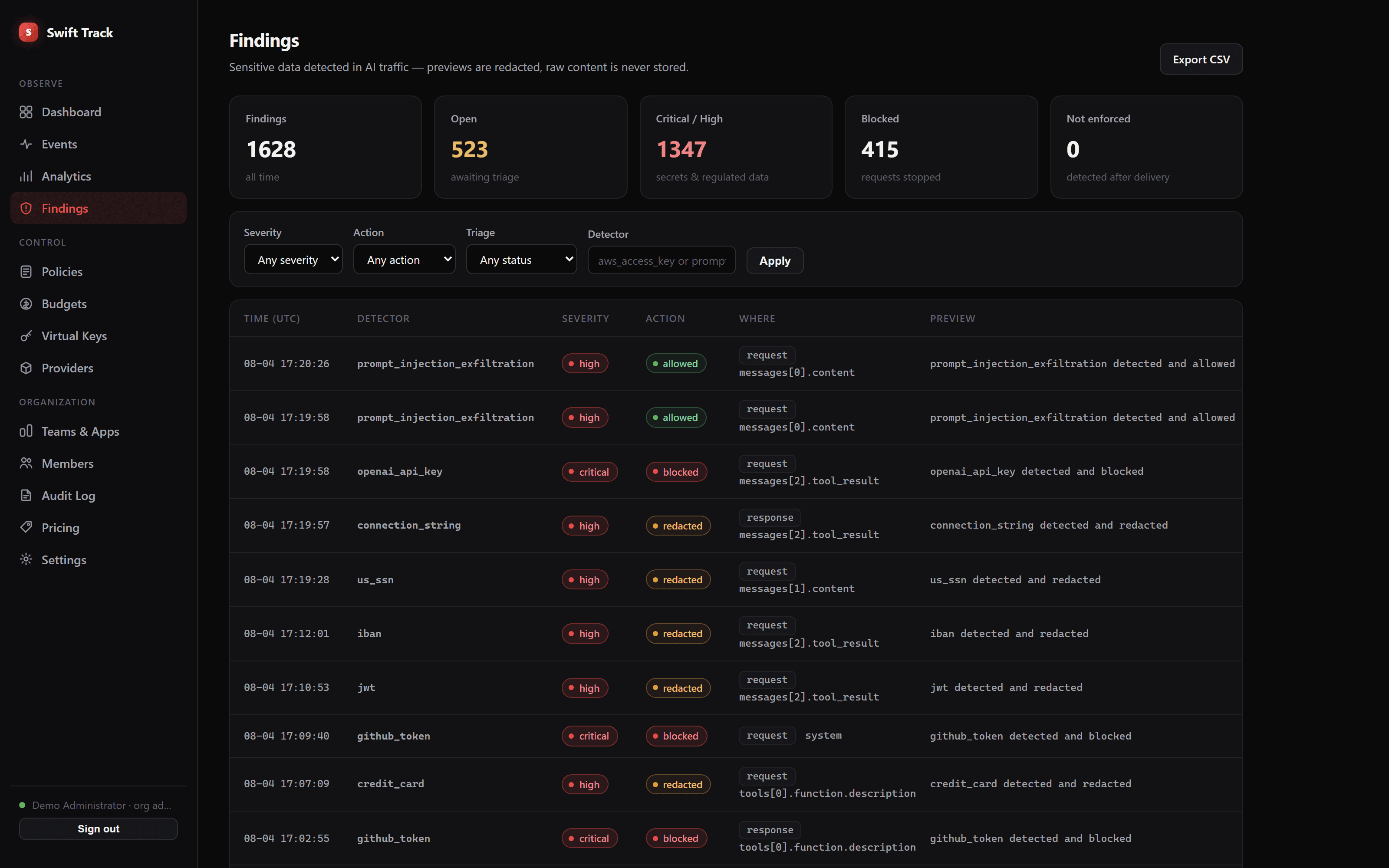This screenshot has width=1389, height=868.
Task: Open the Any action dropdown
Action: click(x=404, y=260)
